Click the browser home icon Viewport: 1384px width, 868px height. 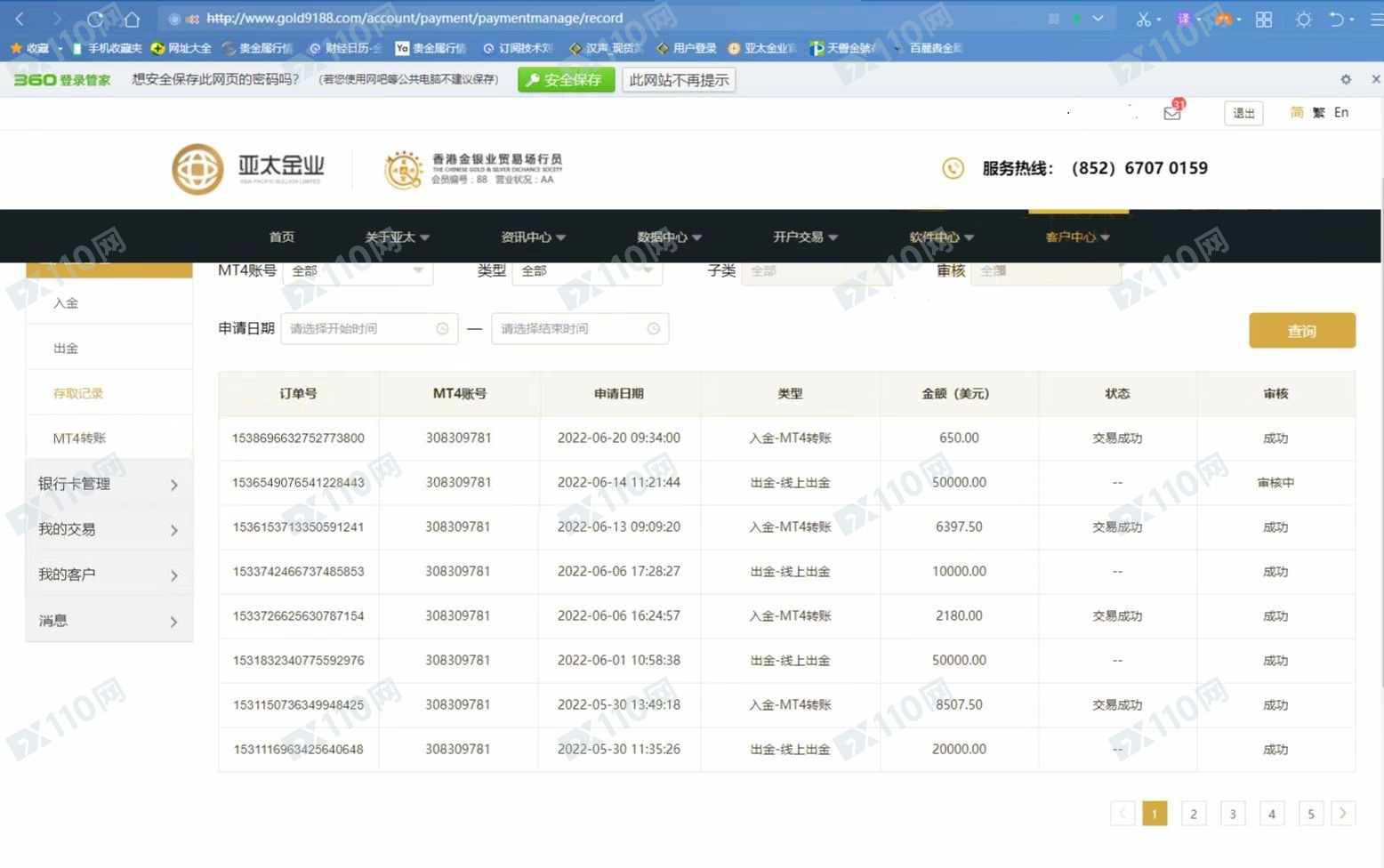point(132,19)
